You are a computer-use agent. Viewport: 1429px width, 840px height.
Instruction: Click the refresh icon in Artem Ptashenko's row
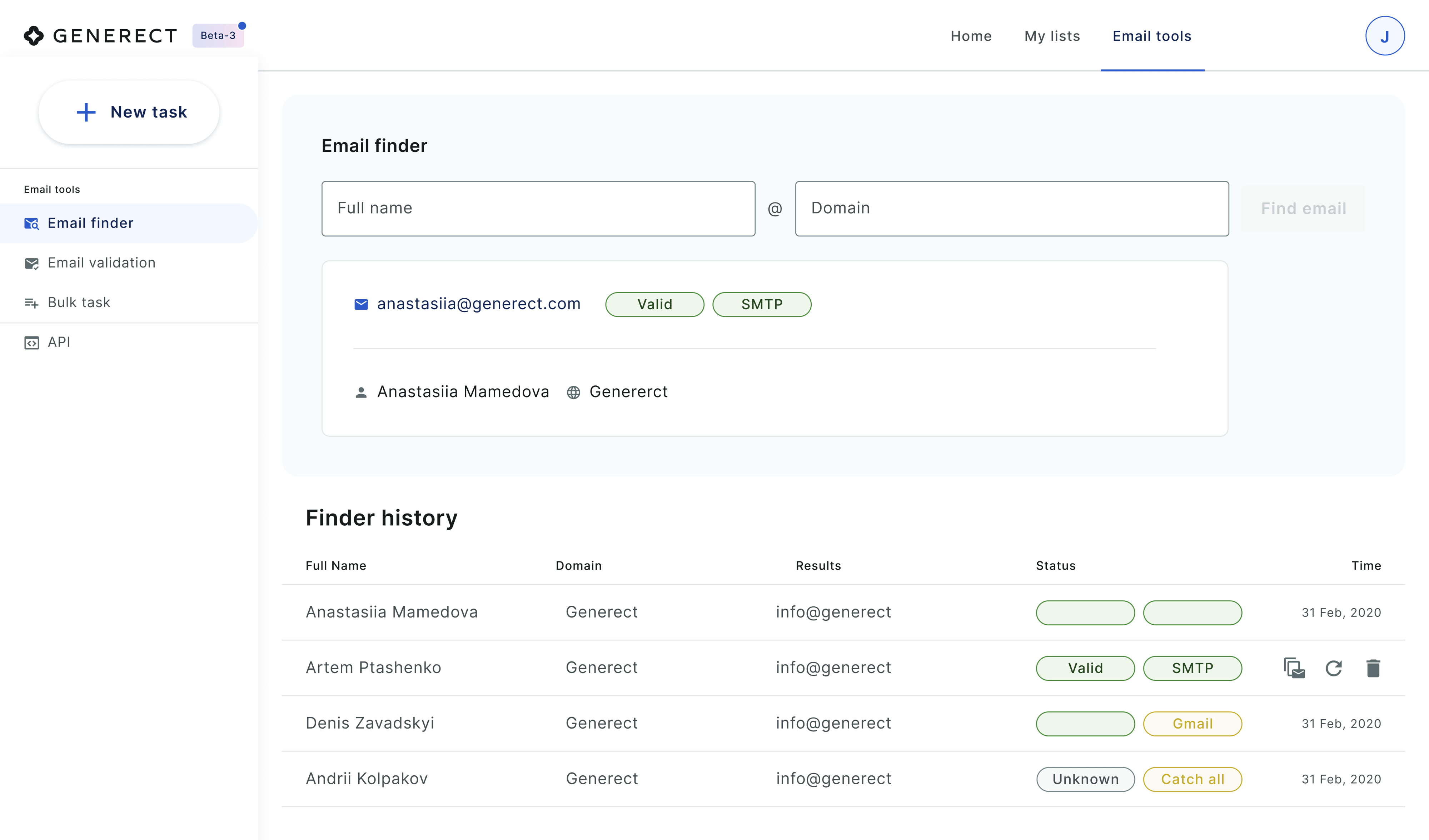[x=1334, y=668]
